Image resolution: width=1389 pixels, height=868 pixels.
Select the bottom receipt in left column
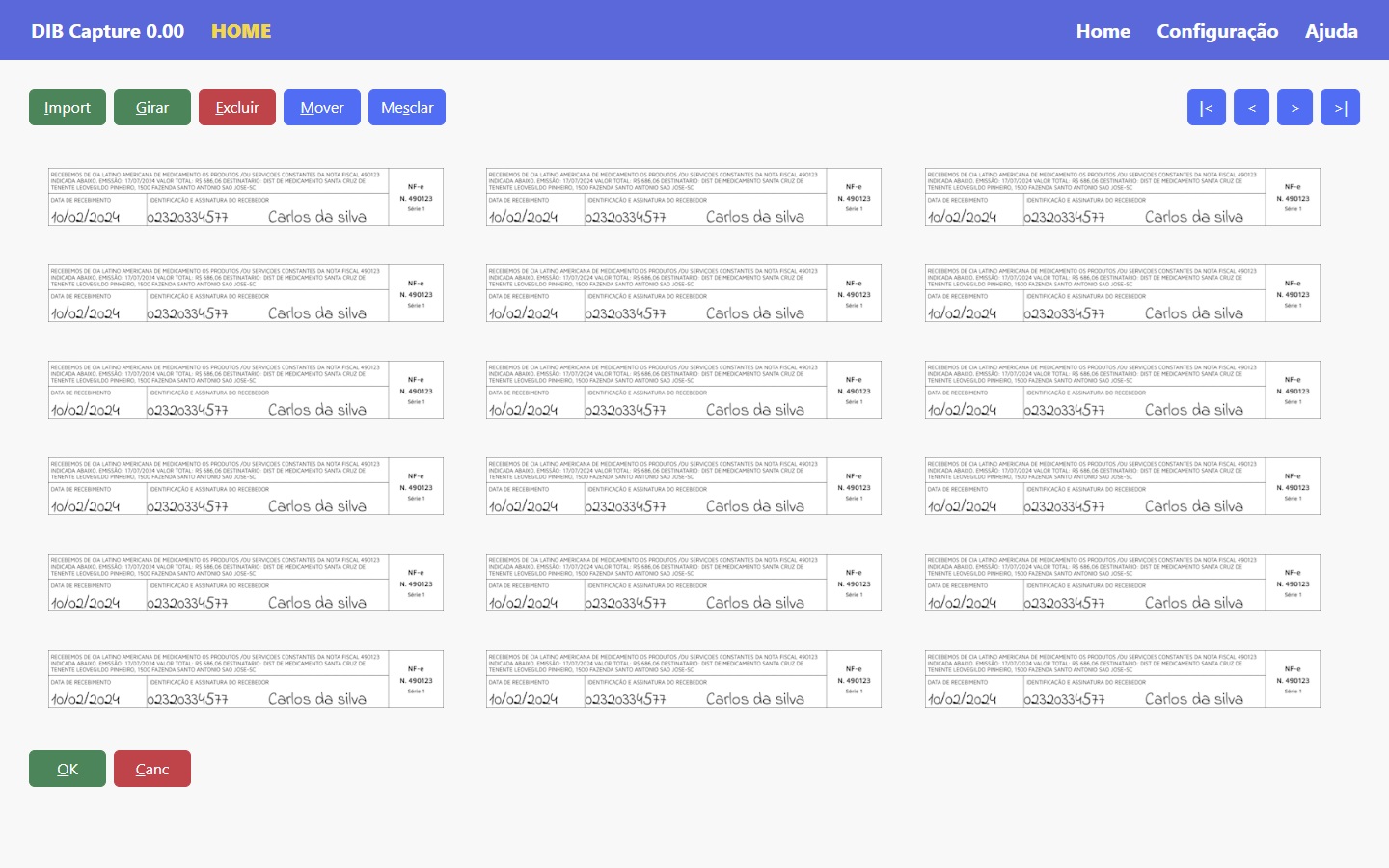coord(246,679)
